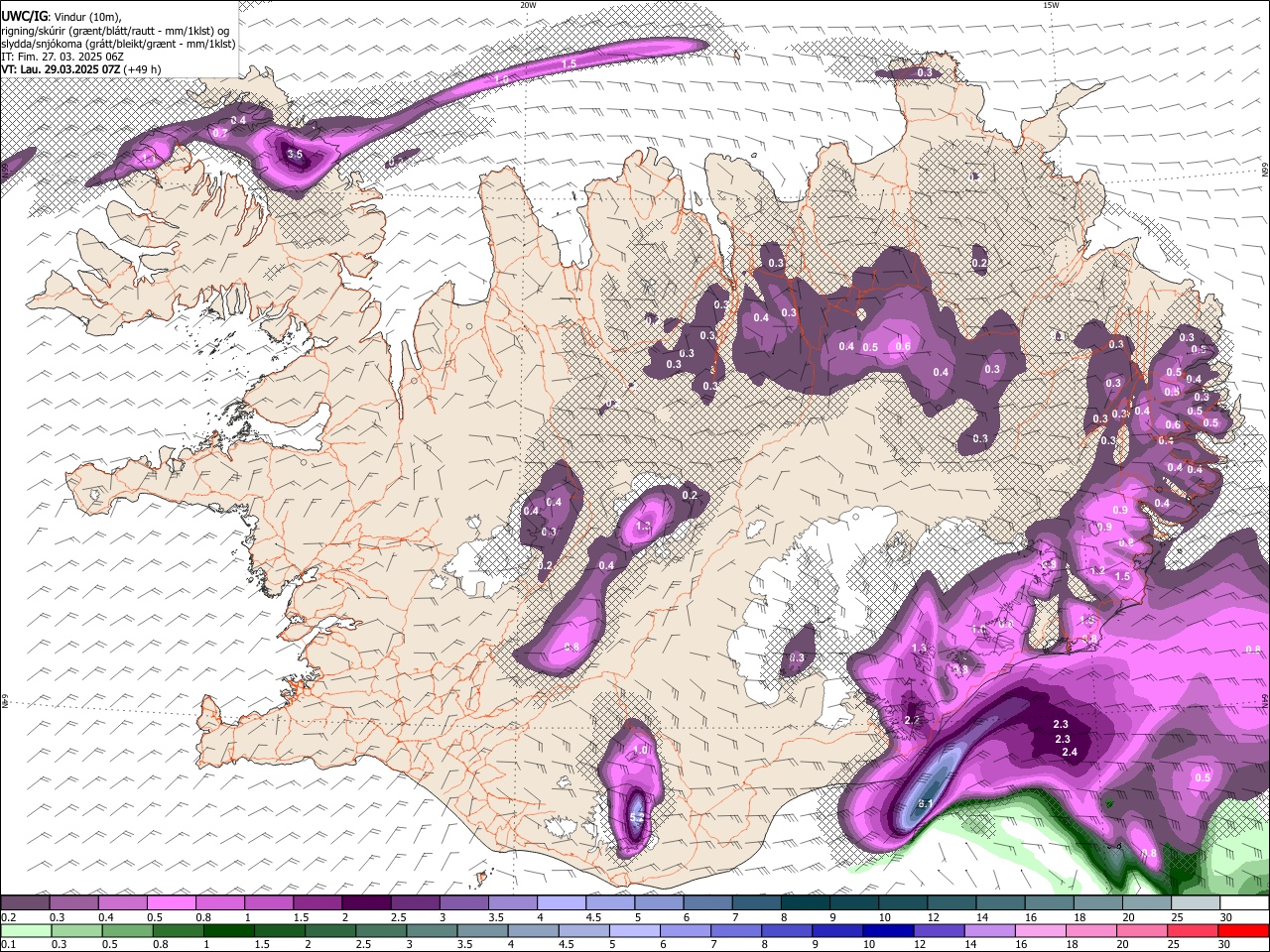The width and height of the screenshot is (1270, 952).
Task: Click the 0.6 value label in the northern snow band
Action: pyautogui.click(x=903, y=346)
